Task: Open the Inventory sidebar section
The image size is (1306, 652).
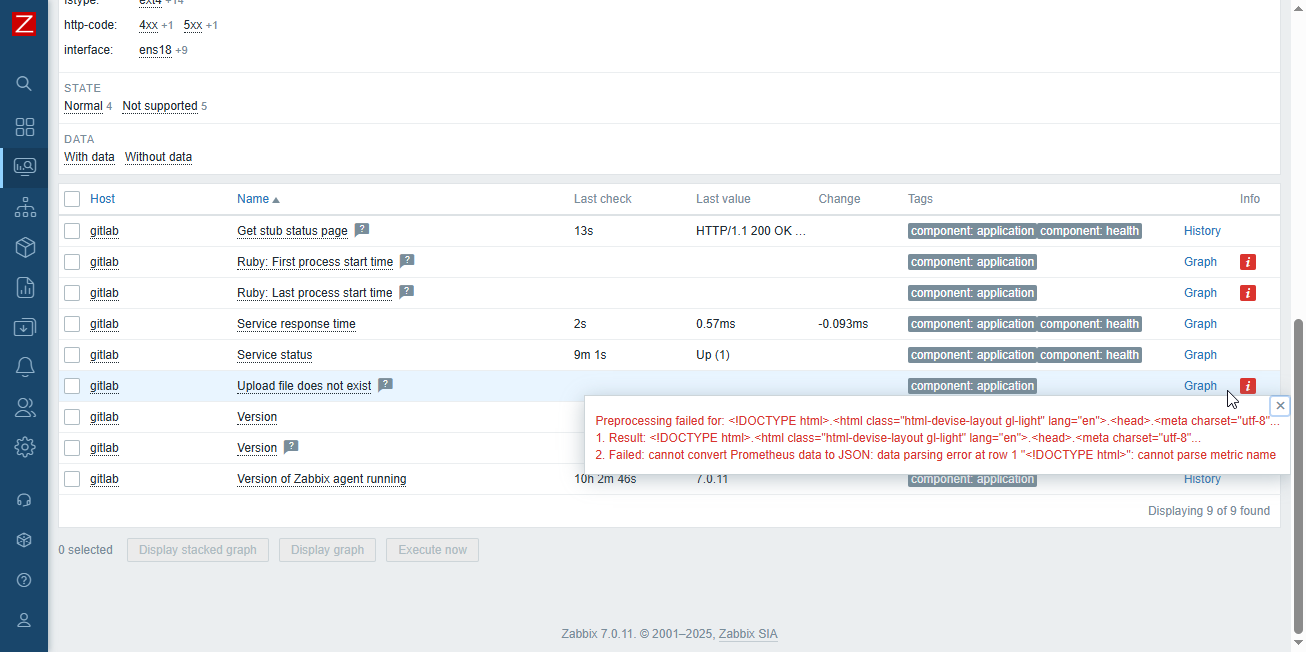Action: tap(24, 247)
